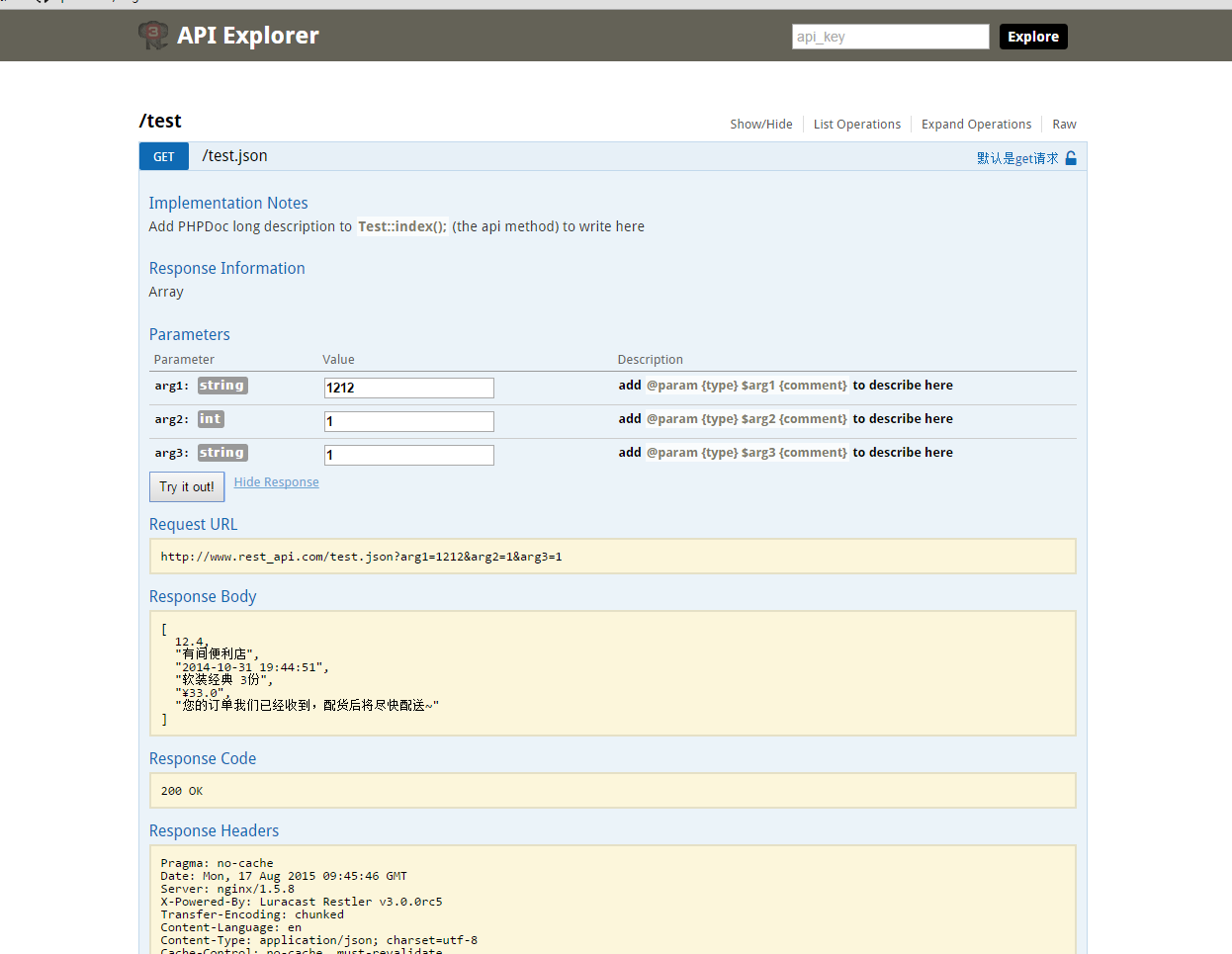
Task: Click the GET method badge
Action: click(164, 156)
